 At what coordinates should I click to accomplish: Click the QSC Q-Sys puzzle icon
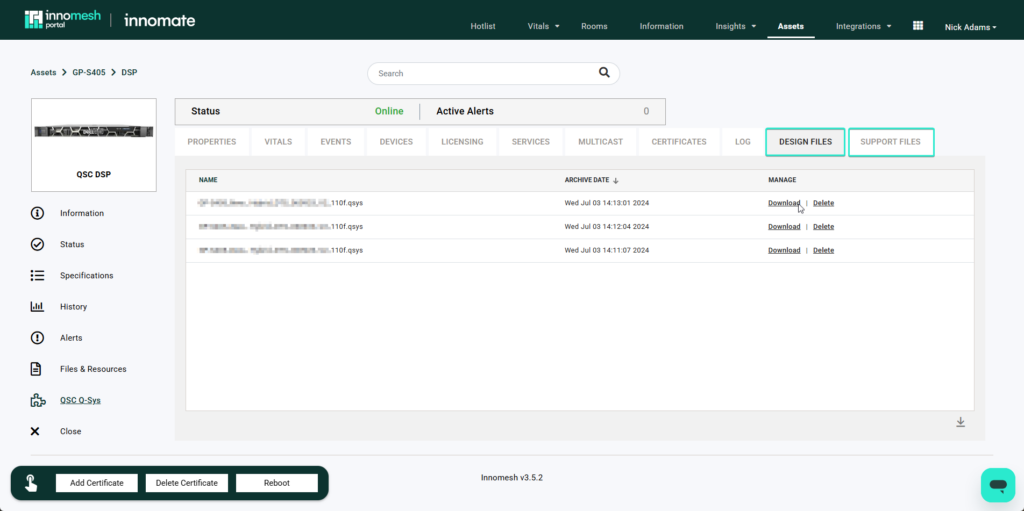(38, 401)
